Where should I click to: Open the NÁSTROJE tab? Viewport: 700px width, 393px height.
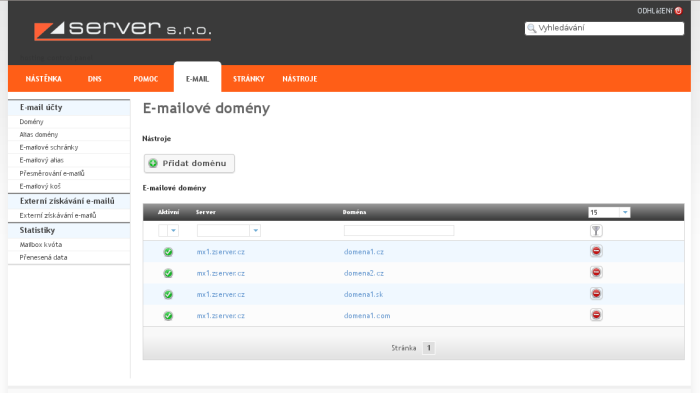click(x=300, y=79)
